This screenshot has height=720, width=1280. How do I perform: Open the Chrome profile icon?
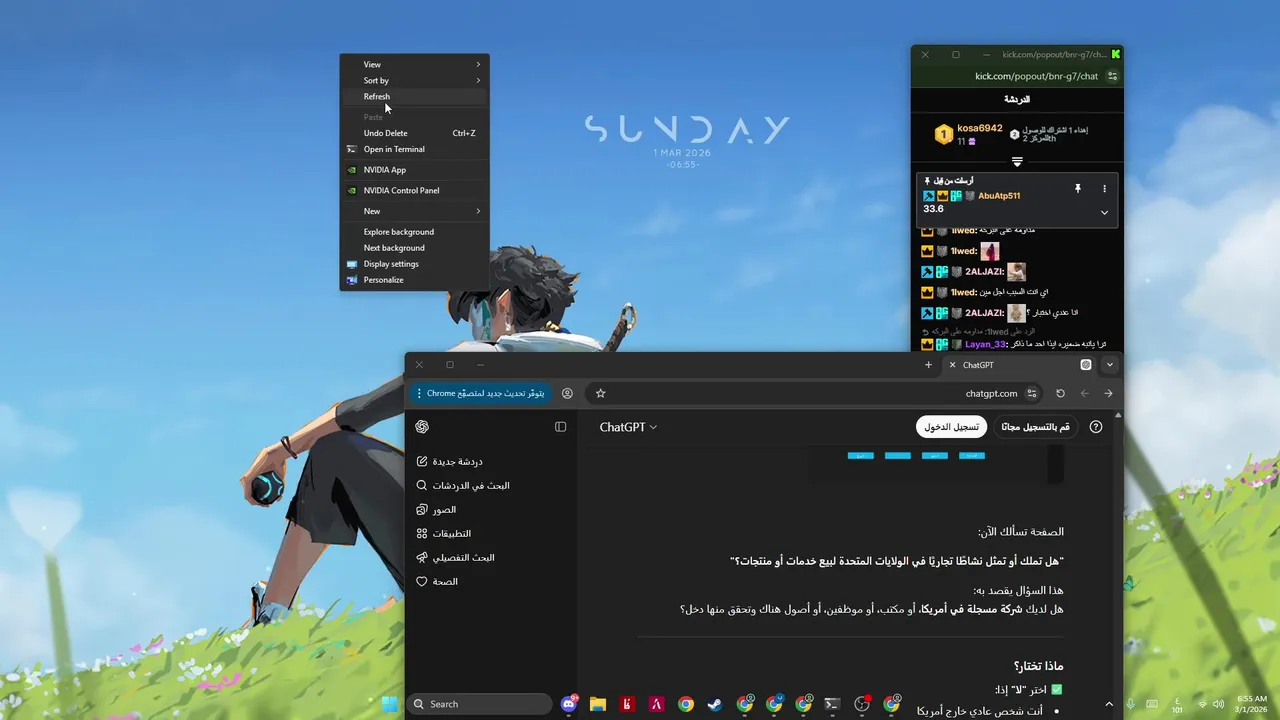(x=567, y=393)
